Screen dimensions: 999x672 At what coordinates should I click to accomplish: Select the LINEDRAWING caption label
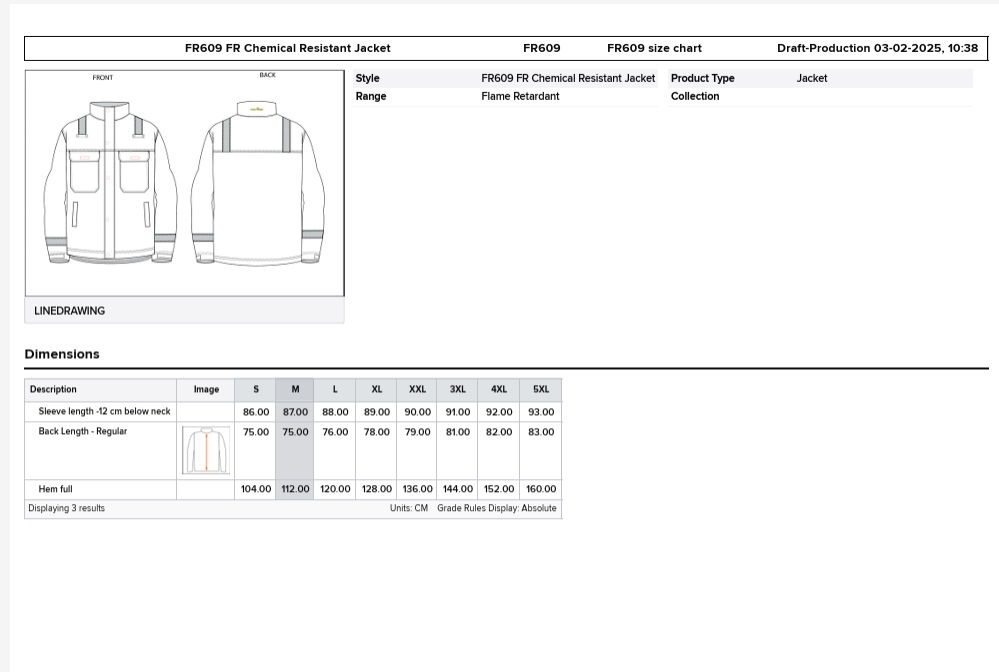[70, 311]
